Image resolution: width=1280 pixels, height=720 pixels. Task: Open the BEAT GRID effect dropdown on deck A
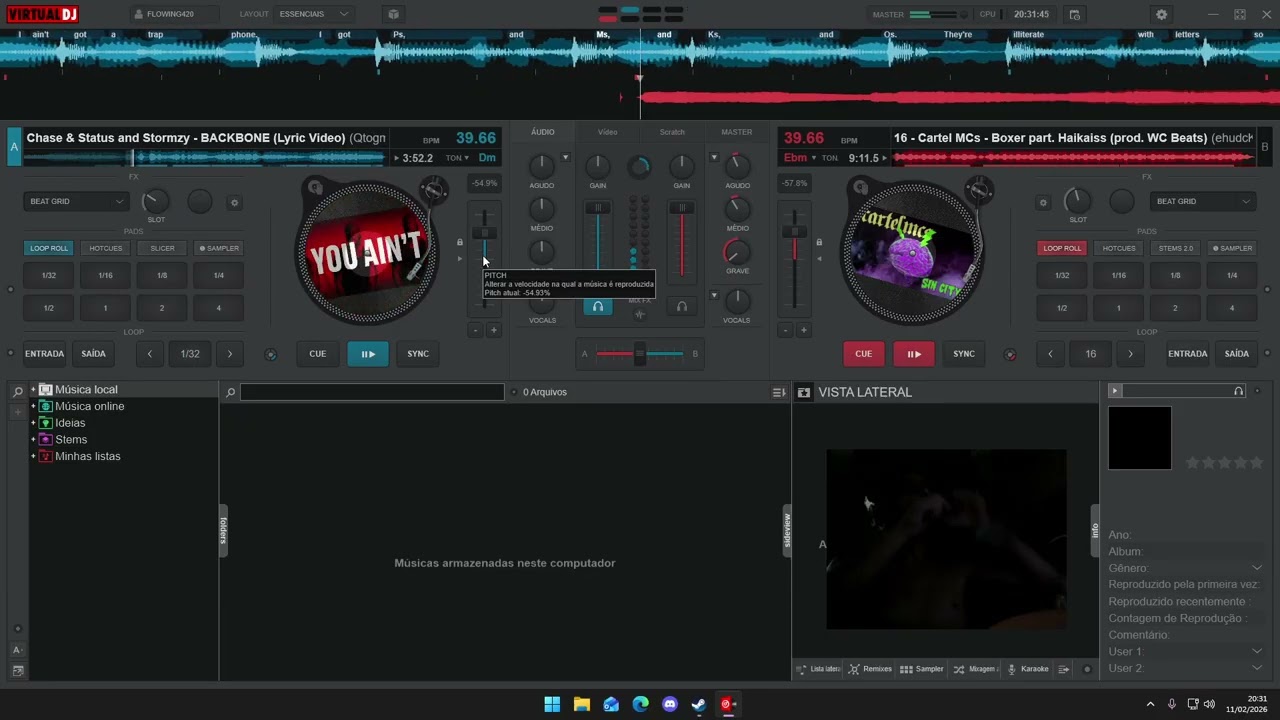click(76, 202)
